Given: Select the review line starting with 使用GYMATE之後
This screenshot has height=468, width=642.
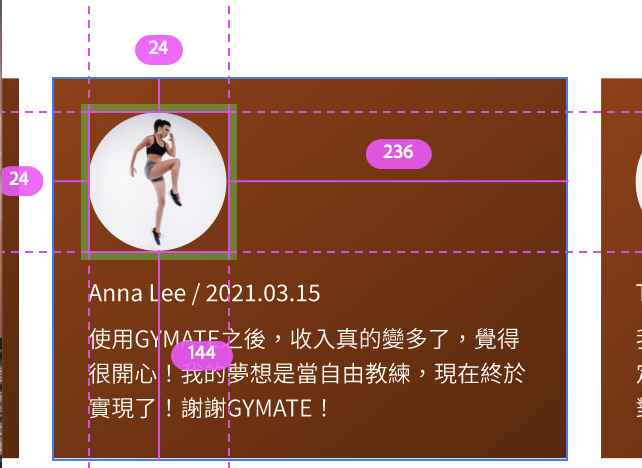Looking at the screenshot, I should (x=304, y=339).
